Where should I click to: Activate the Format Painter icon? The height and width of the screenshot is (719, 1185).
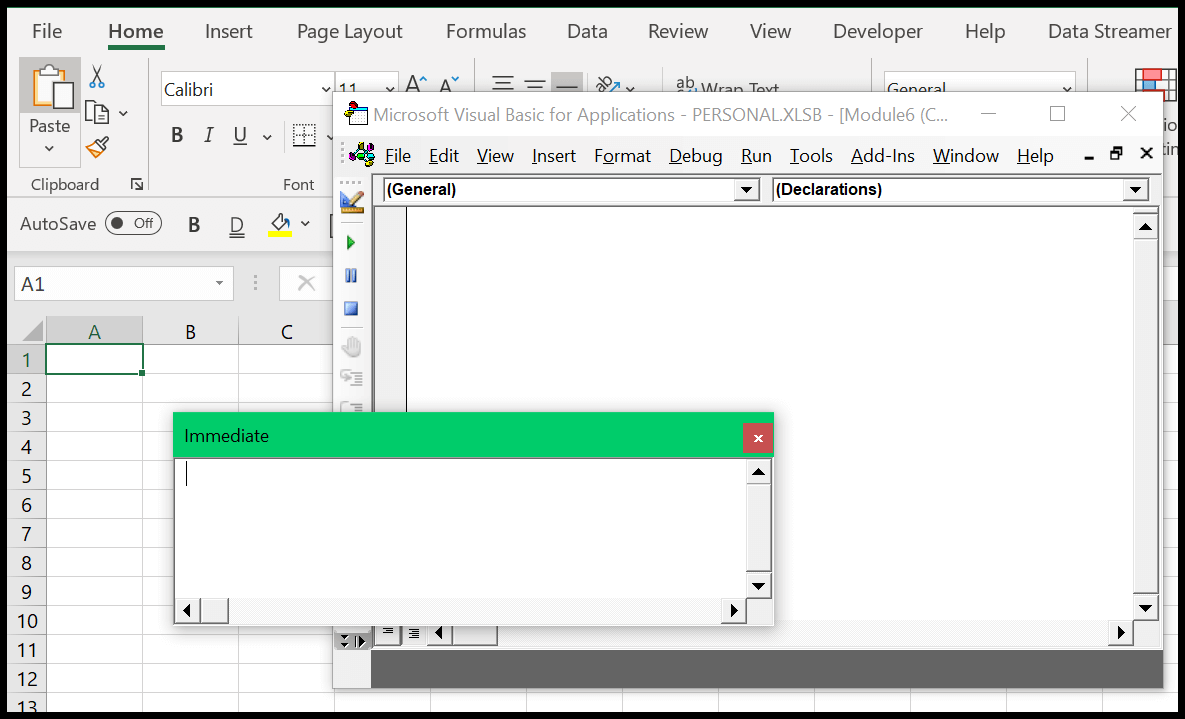97,147
